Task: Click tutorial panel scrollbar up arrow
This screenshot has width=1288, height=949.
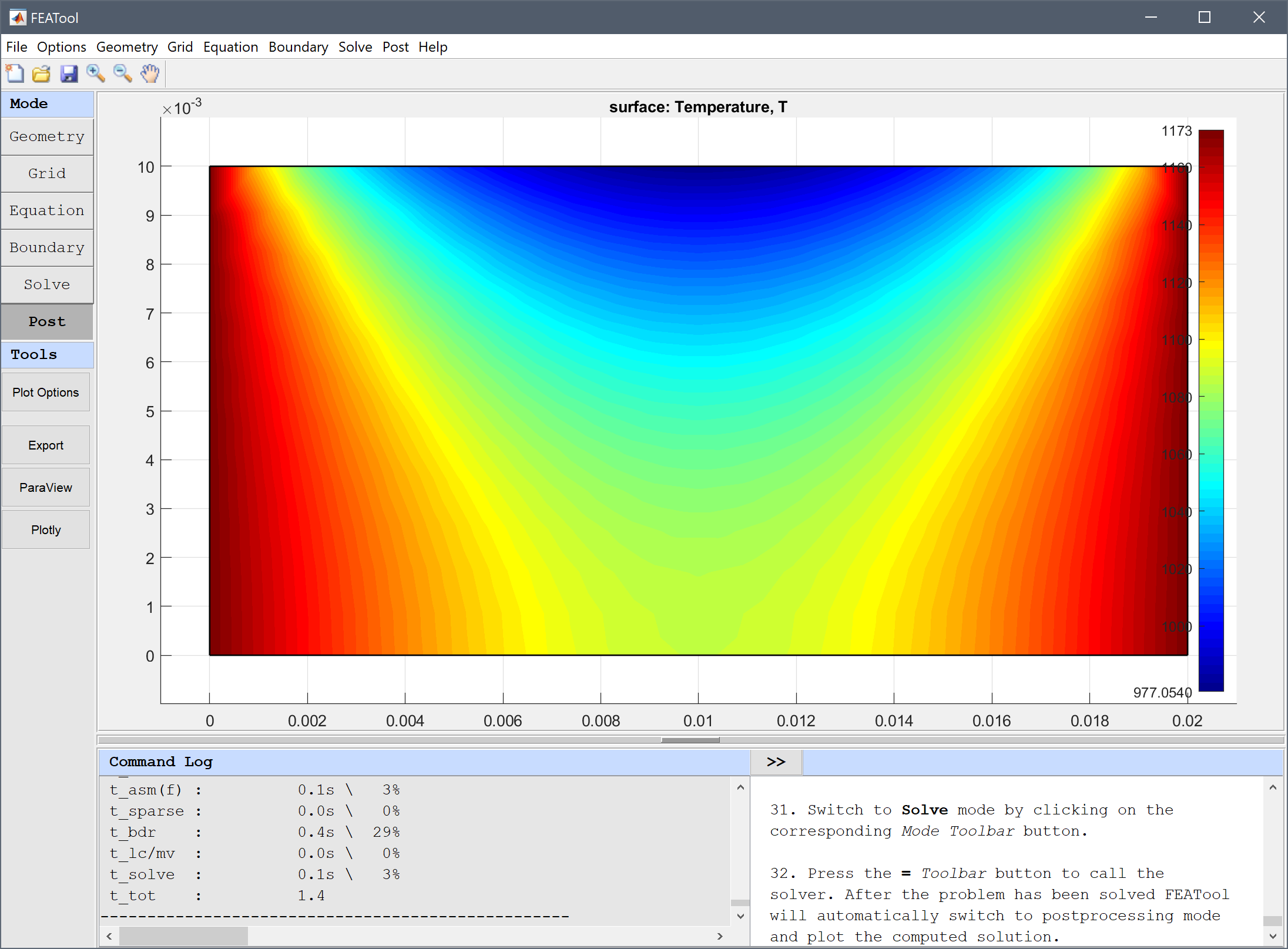Action: click(x=1273, y=787)
